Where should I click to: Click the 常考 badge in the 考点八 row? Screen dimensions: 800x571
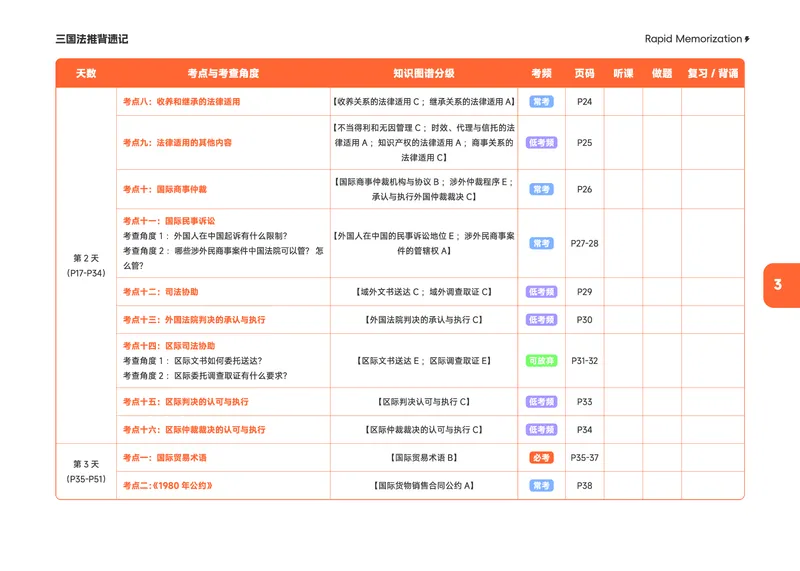point(541,102)
